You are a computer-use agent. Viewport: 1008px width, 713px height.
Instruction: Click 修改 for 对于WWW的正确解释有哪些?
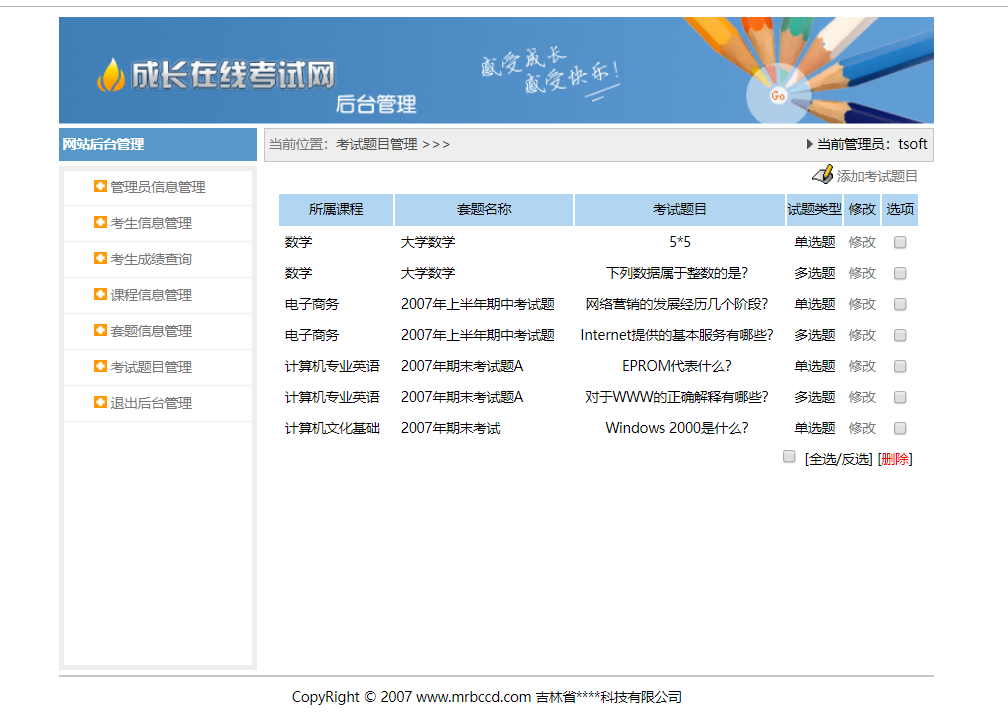click(x=862, y=397)
